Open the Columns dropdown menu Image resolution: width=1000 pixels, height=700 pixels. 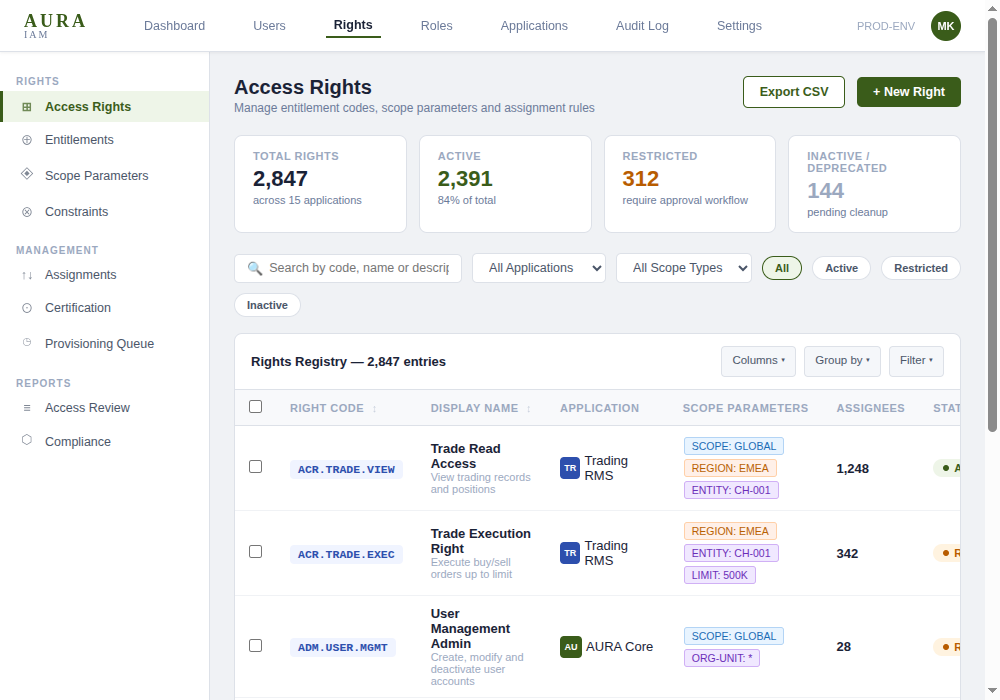758,361
